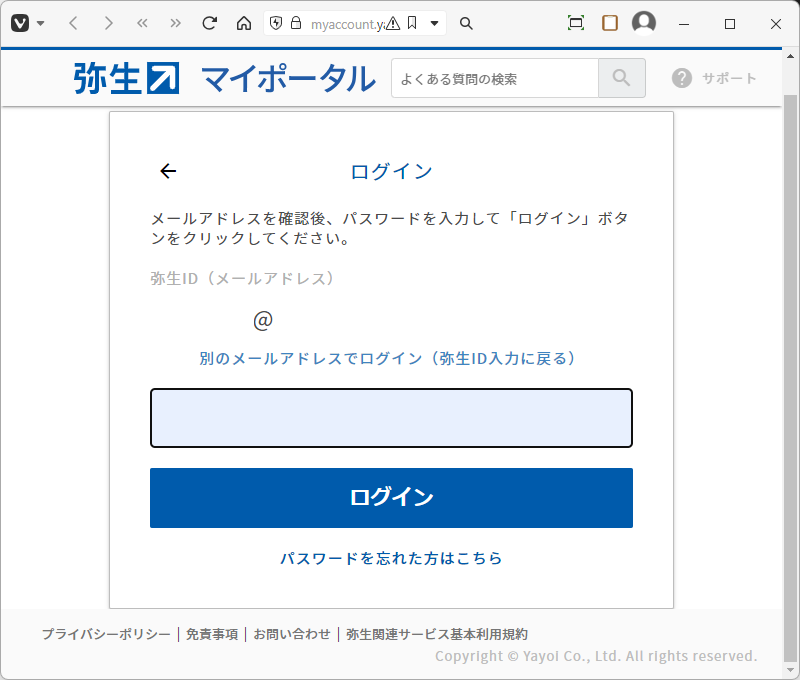
Task: Open the 免責事項 footer link
Action: coord(212,634)
